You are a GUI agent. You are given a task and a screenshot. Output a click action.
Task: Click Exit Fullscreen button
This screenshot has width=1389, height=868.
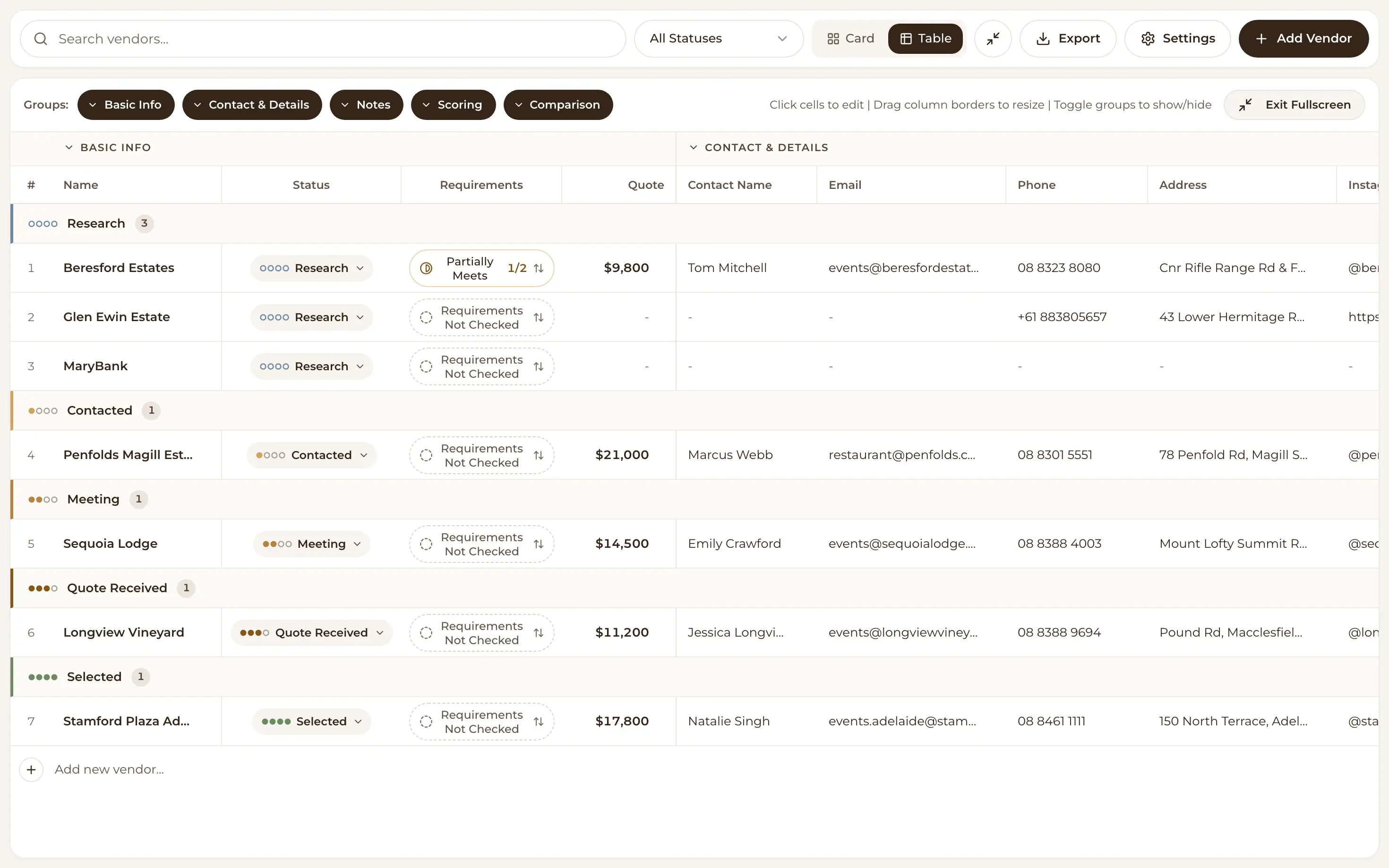(x=1294, y=104)
